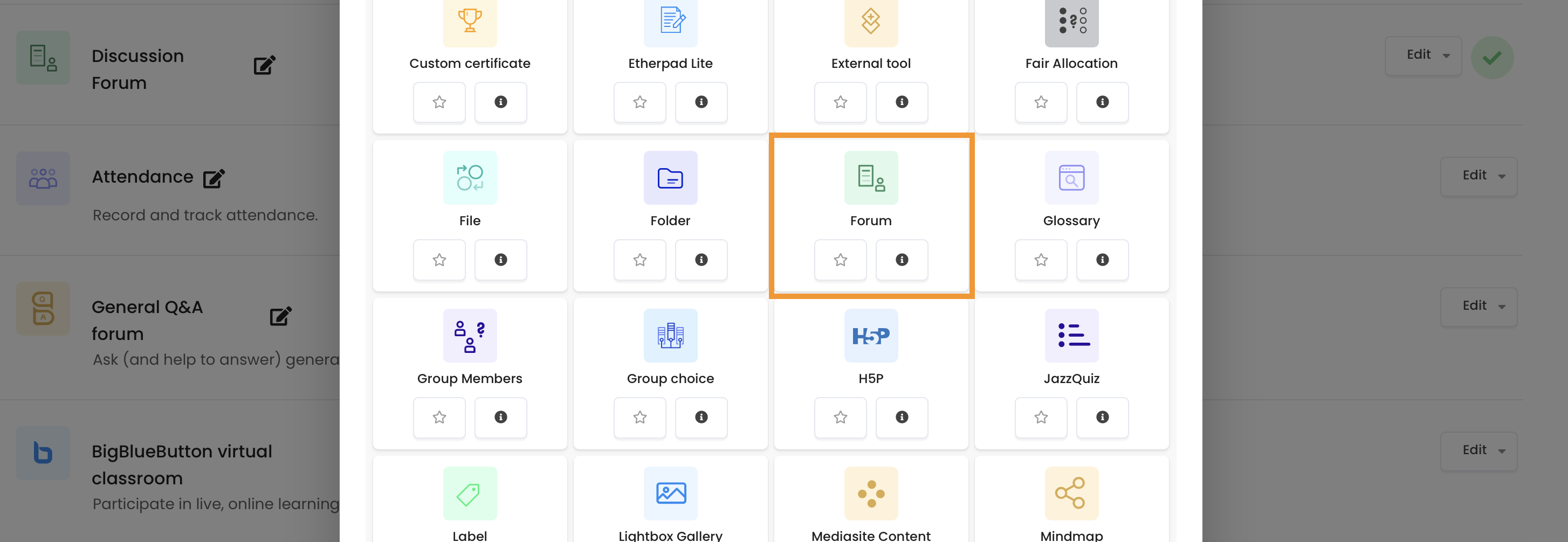This screenshot has width=1568, height=542.
Task: Edit the Discussion Forum title pencil icon
Action: 264,65
